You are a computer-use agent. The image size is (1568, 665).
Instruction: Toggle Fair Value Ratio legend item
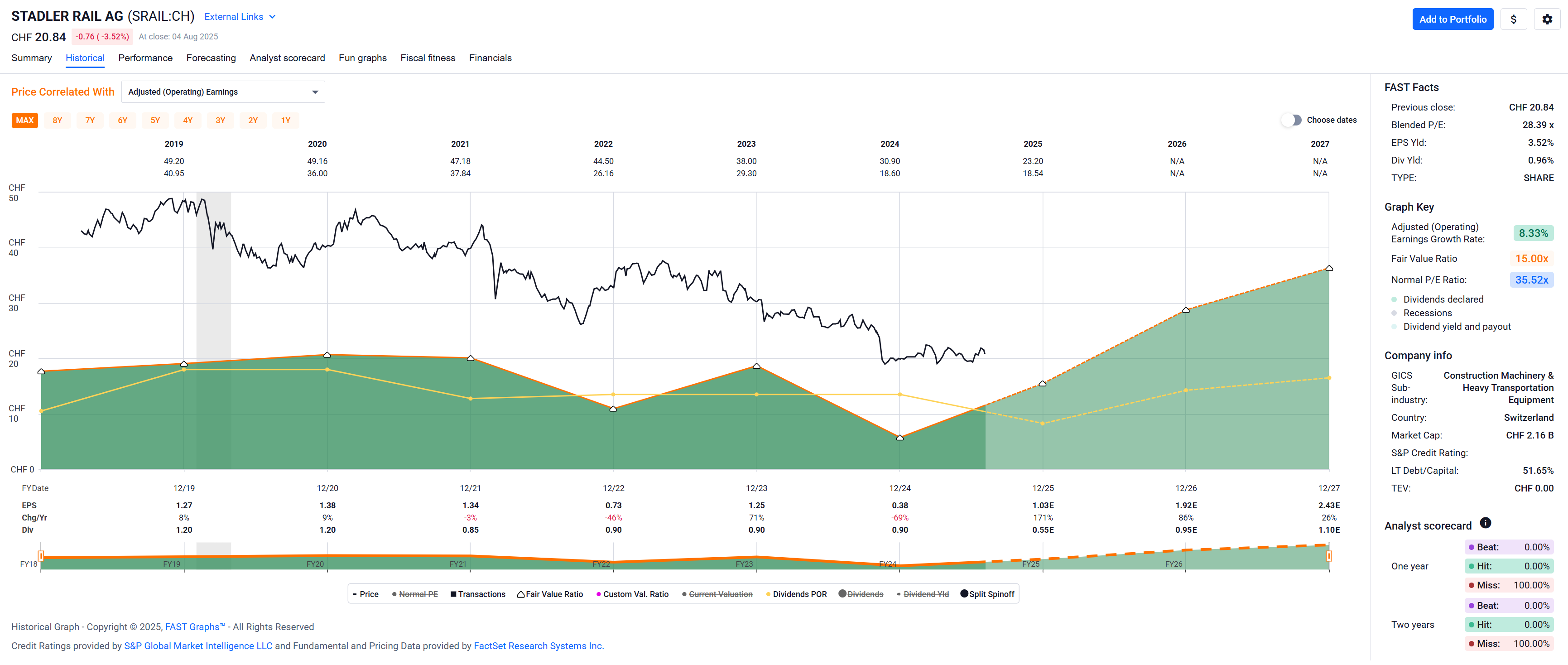click(x=550, y=594)
